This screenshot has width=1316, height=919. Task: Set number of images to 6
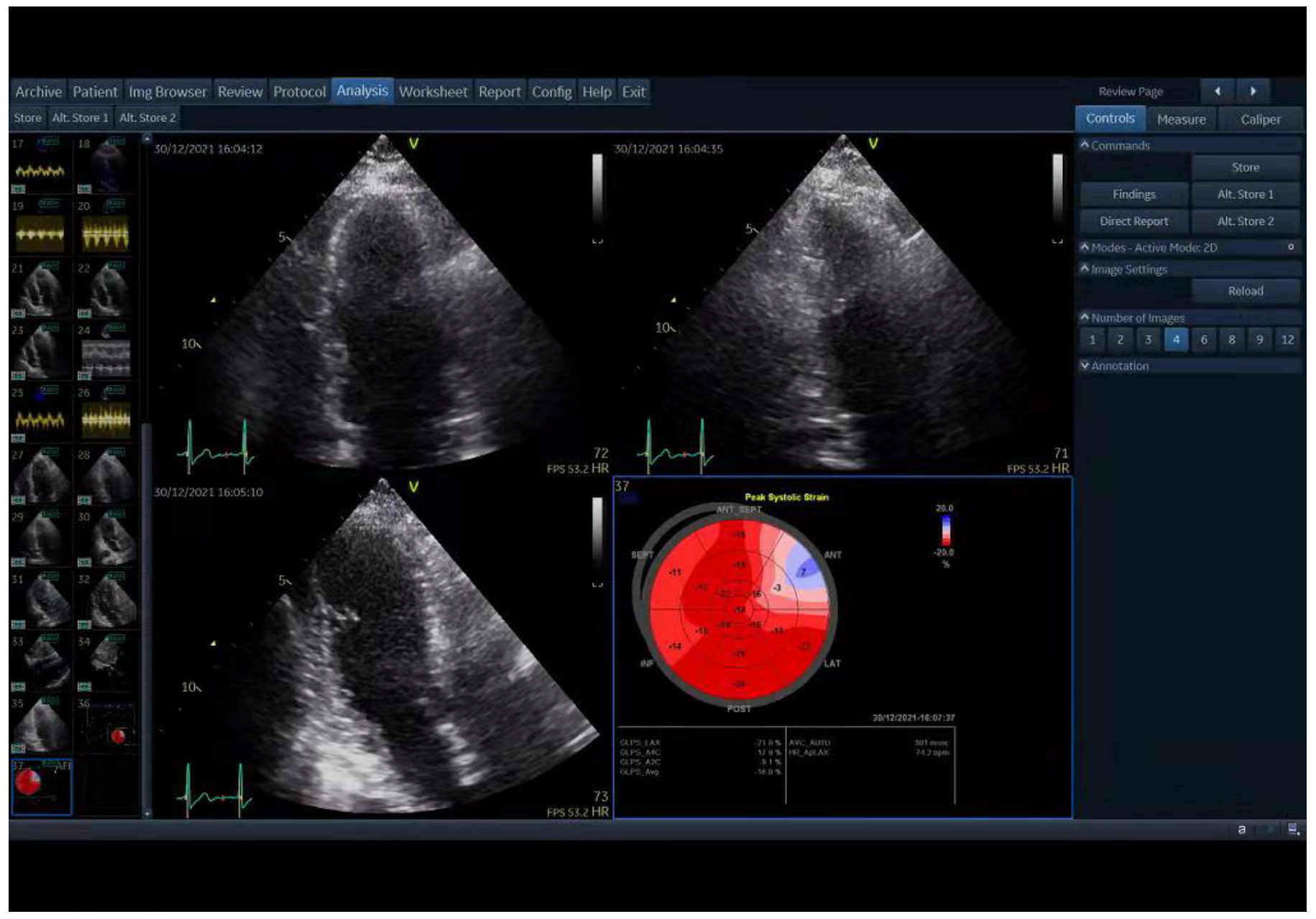point(1204,340)
